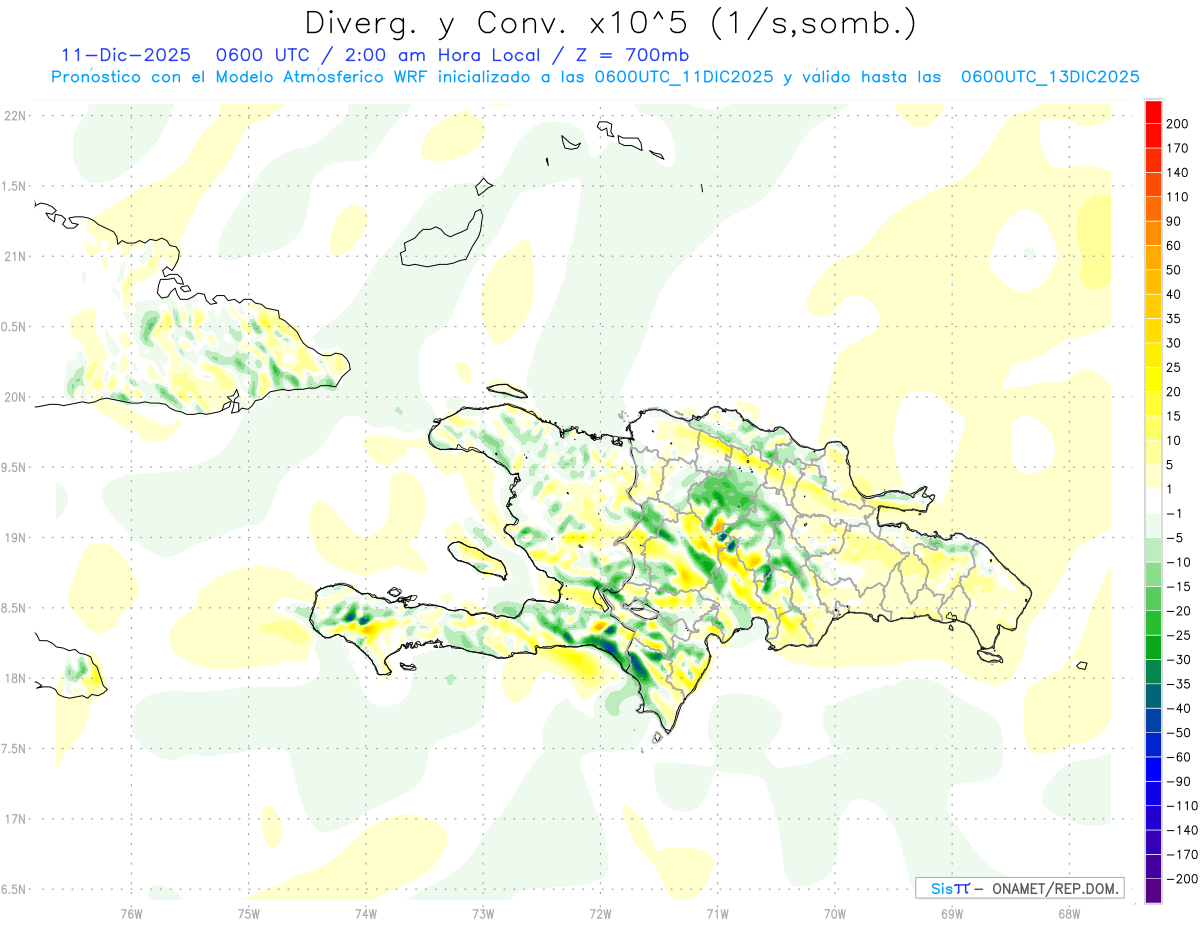The image size is (1200, 927).
Task: Click the '19N' latitude label
Action: [15, 537]
